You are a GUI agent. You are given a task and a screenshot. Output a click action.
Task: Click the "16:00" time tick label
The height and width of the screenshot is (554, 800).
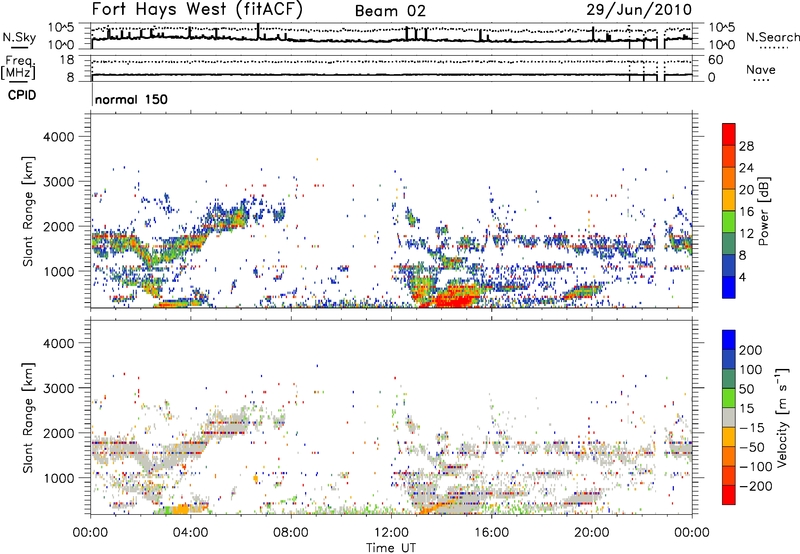491,533
